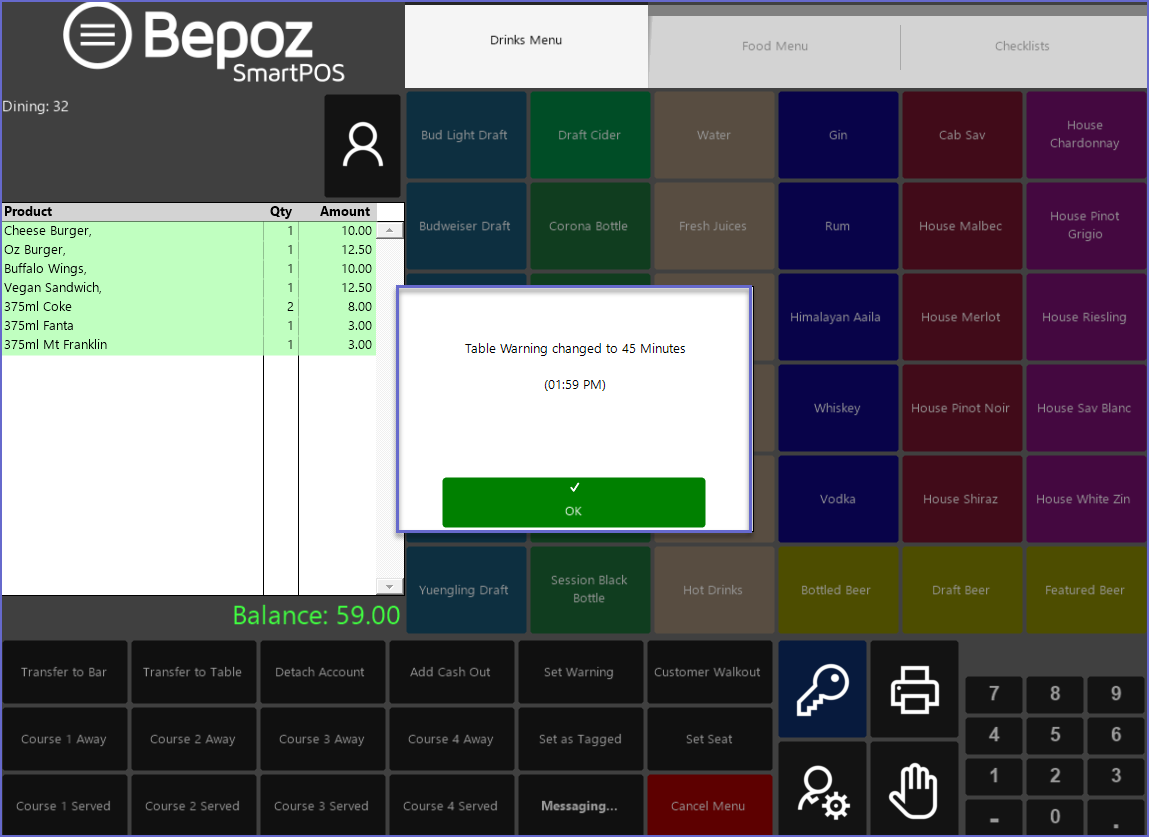Expand the Bottled Beer category
Image resolution: width=1149 pixels, height=837 pixels.
[836, 590]
